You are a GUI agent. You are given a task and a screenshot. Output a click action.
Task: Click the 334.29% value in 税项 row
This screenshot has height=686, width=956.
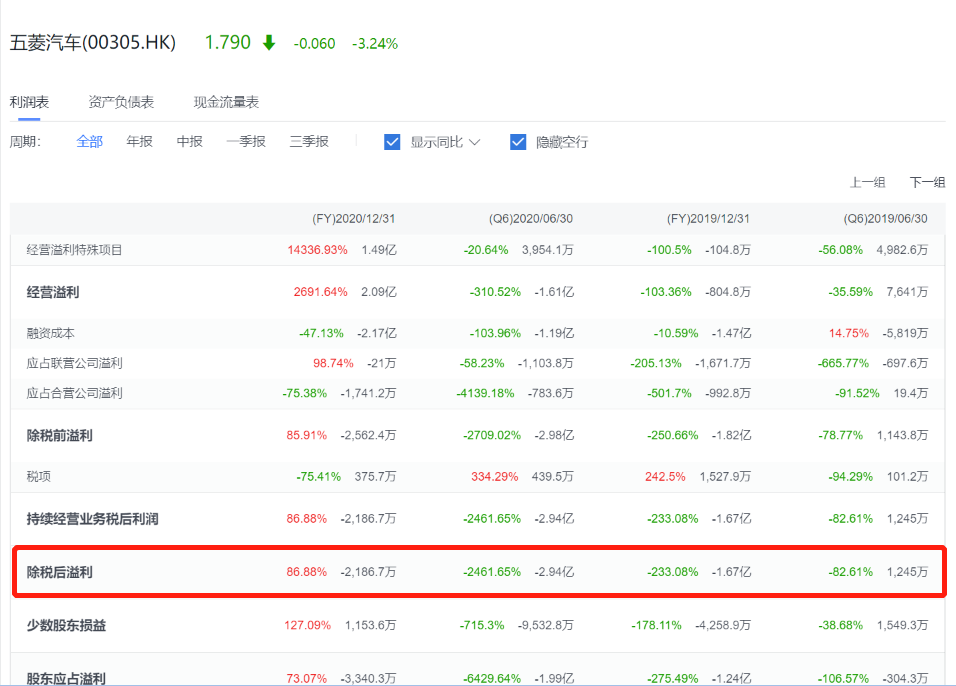[494, 477]
